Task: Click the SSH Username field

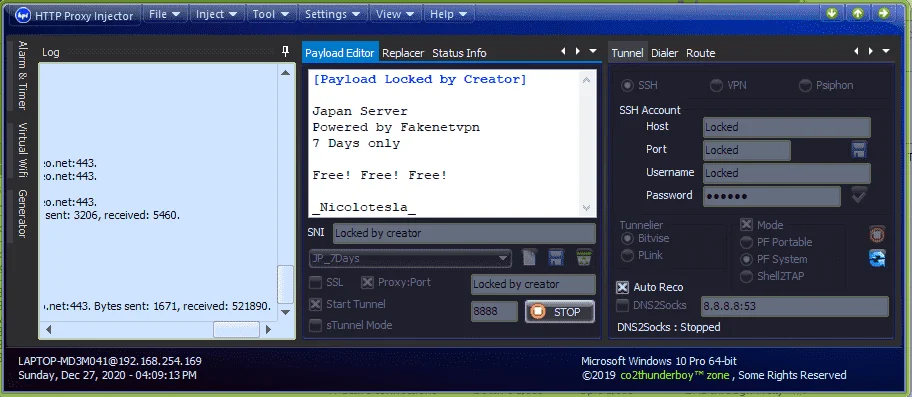Action: click(x=786, y=173)
